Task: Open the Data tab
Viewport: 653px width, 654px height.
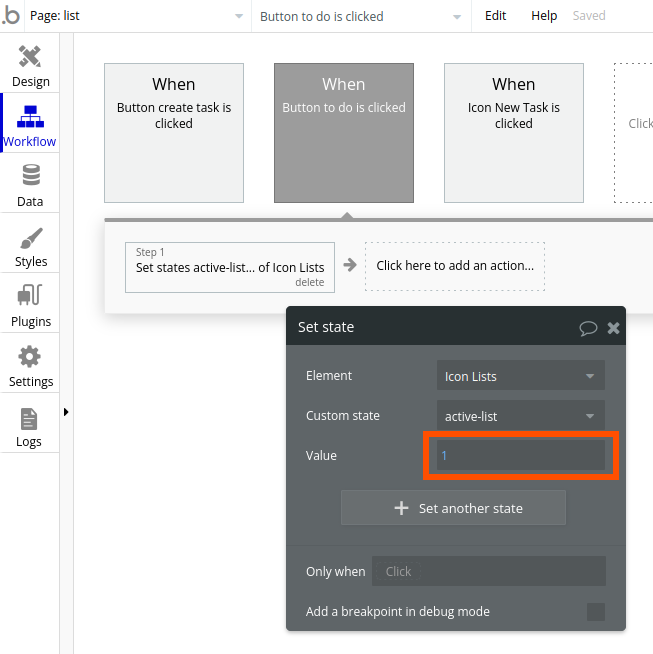Action: tap(30, 185)
